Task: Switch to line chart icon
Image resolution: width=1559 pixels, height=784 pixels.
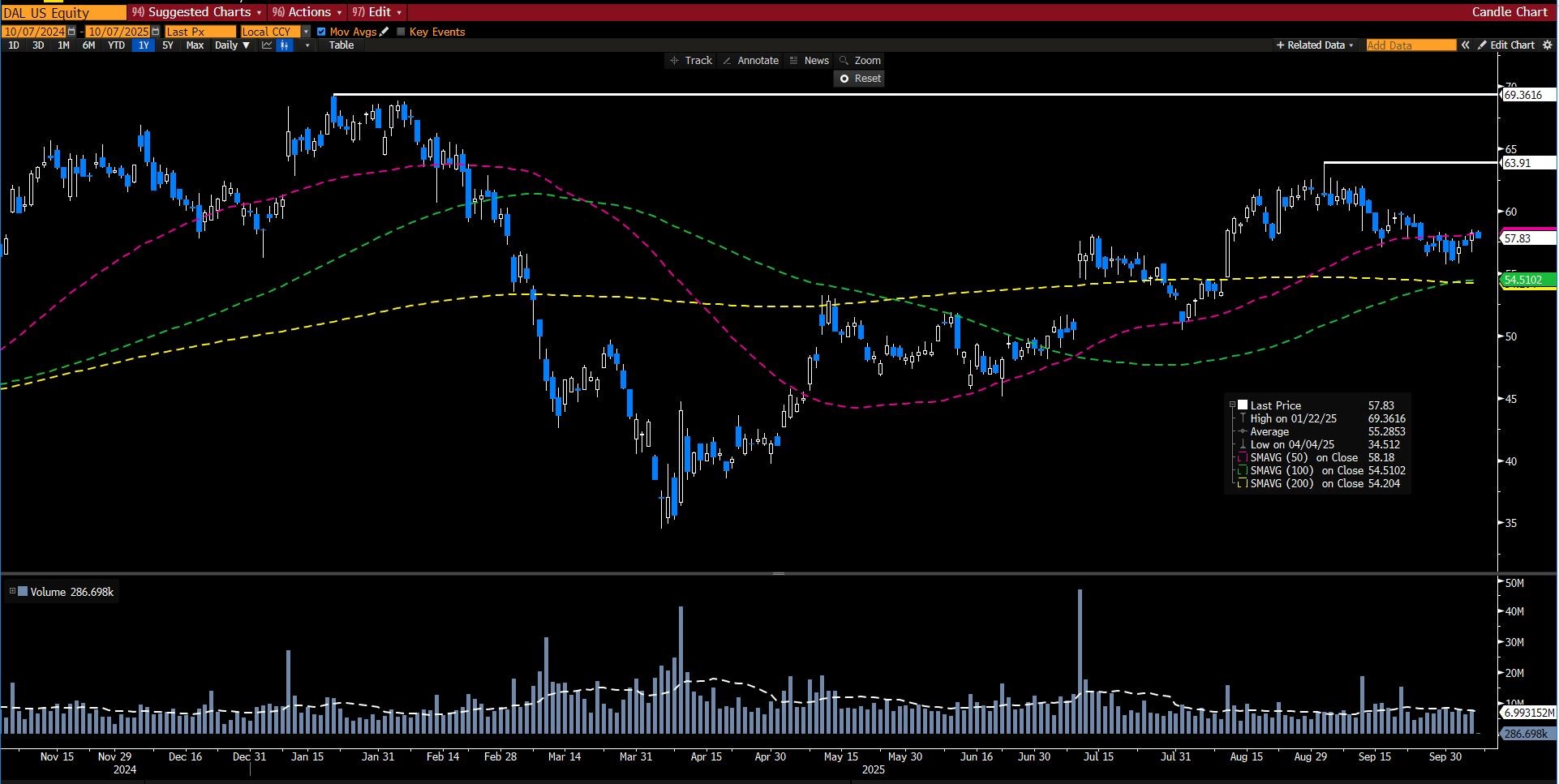Action: [267, 45]
